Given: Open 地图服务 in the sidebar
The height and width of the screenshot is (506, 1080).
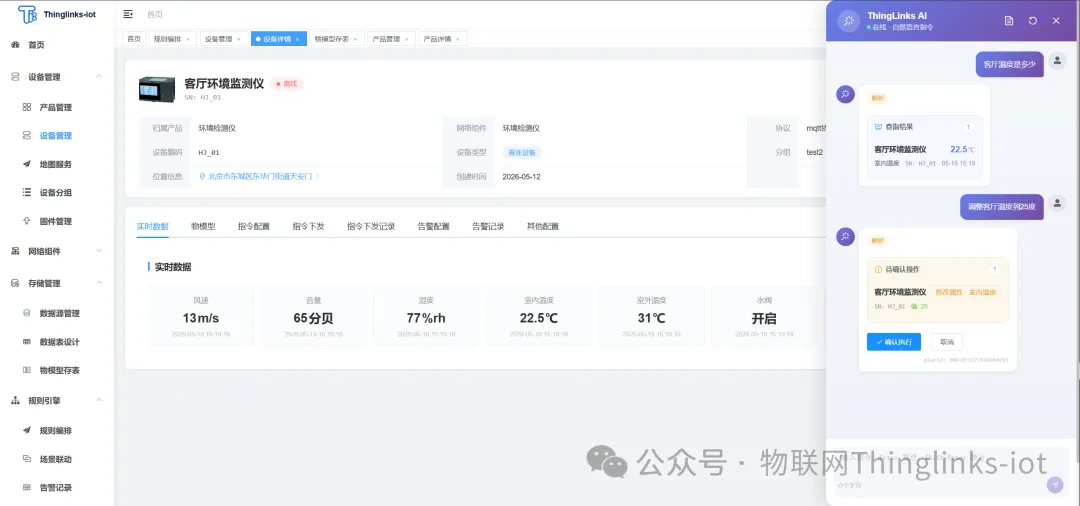Looking at the screenshot, I should click(x=55, y=164).
